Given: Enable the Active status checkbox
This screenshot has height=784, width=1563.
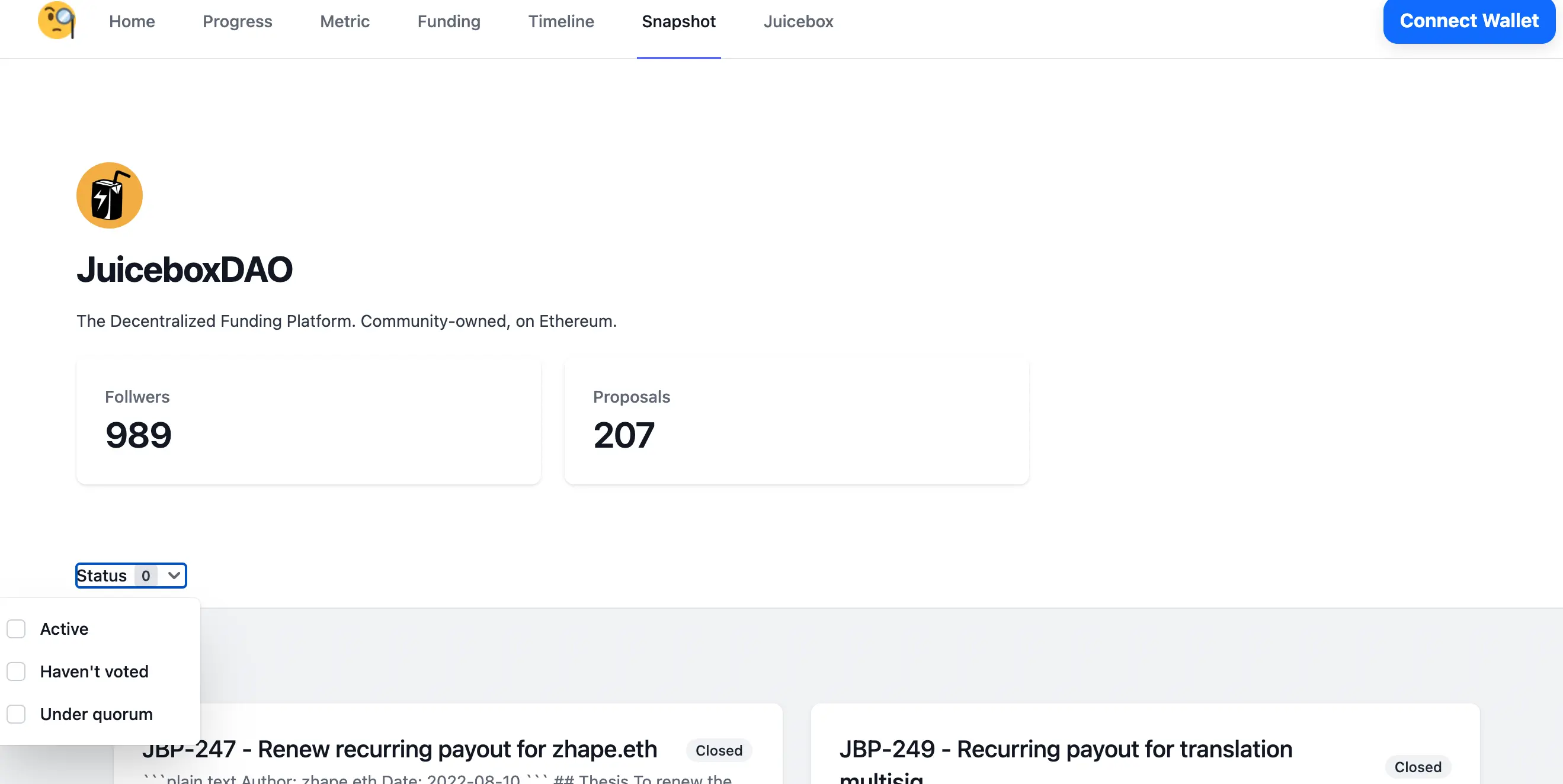Looking at the screenshot, I should [x=17, y=629].
